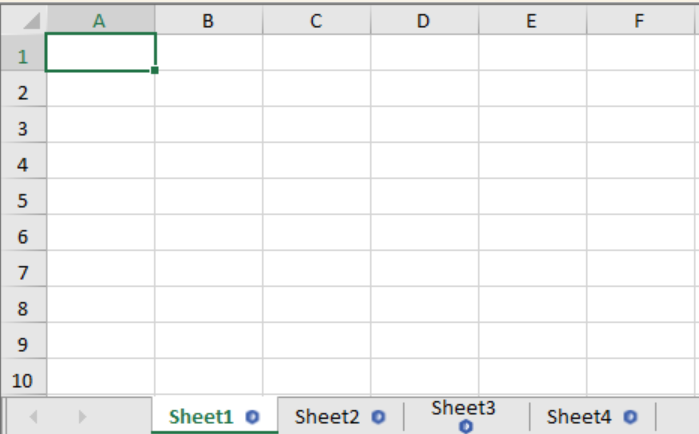Click the fill handle of cell A1
This screenshot has height=434, width=699.
156,71
